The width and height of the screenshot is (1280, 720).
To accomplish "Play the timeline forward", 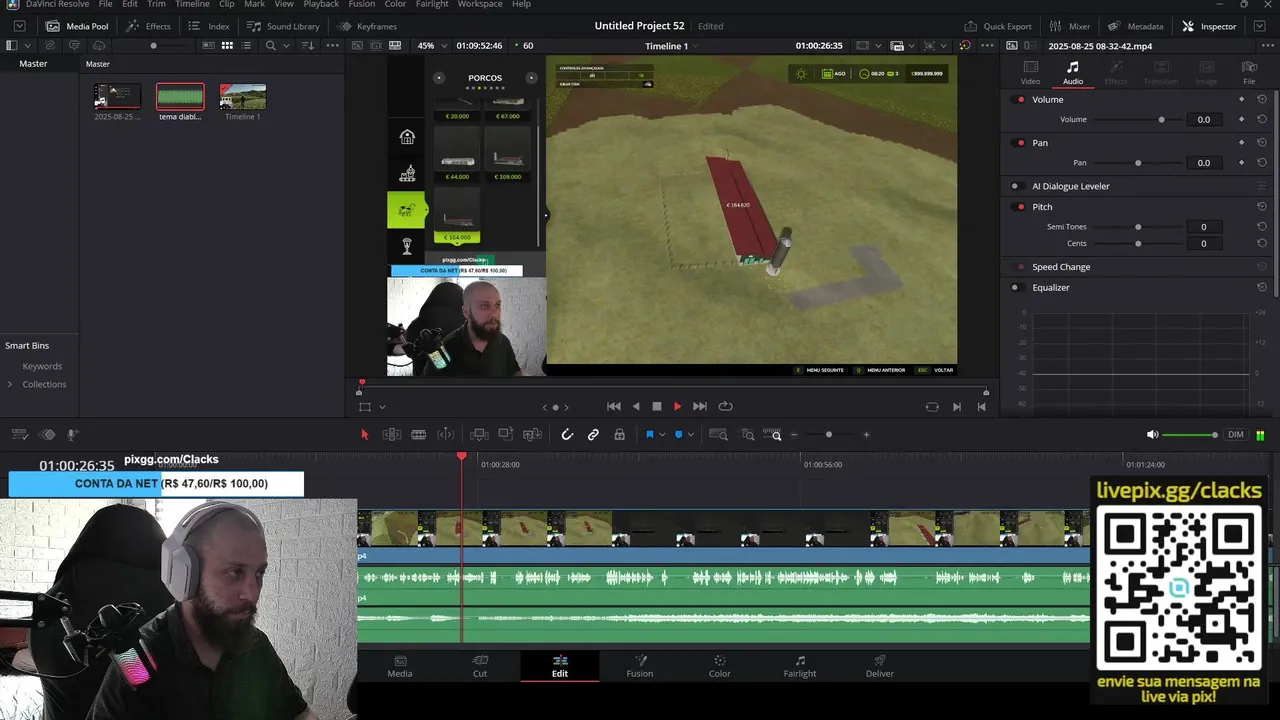I will [x=677, y=406].
